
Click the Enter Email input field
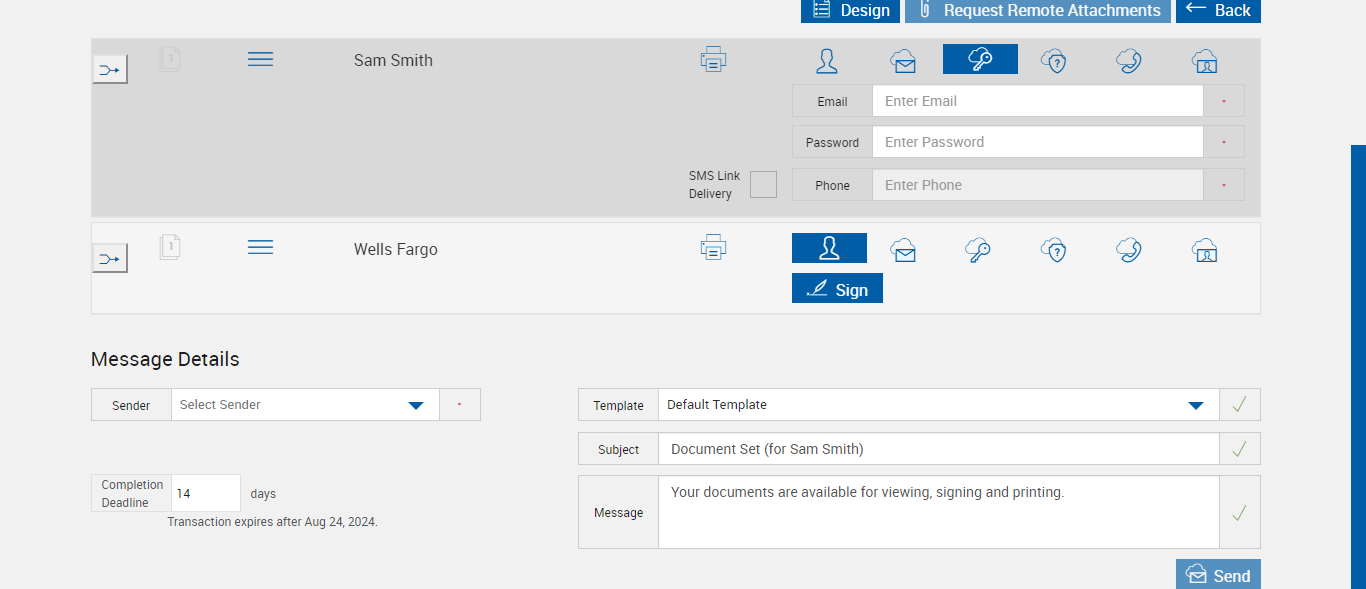1037,101
